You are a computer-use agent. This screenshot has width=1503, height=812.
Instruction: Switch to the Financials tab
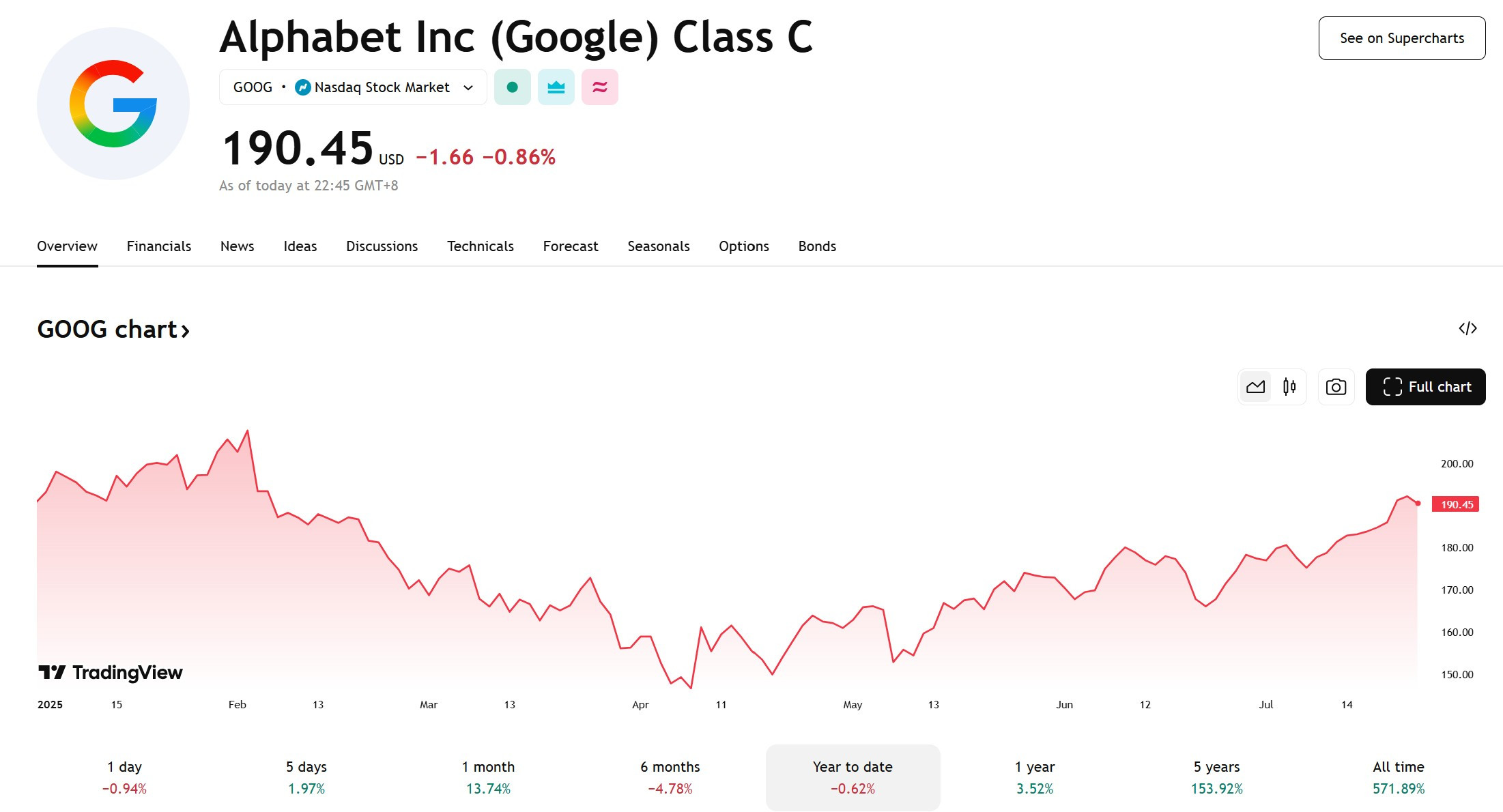tap(159, 246)
